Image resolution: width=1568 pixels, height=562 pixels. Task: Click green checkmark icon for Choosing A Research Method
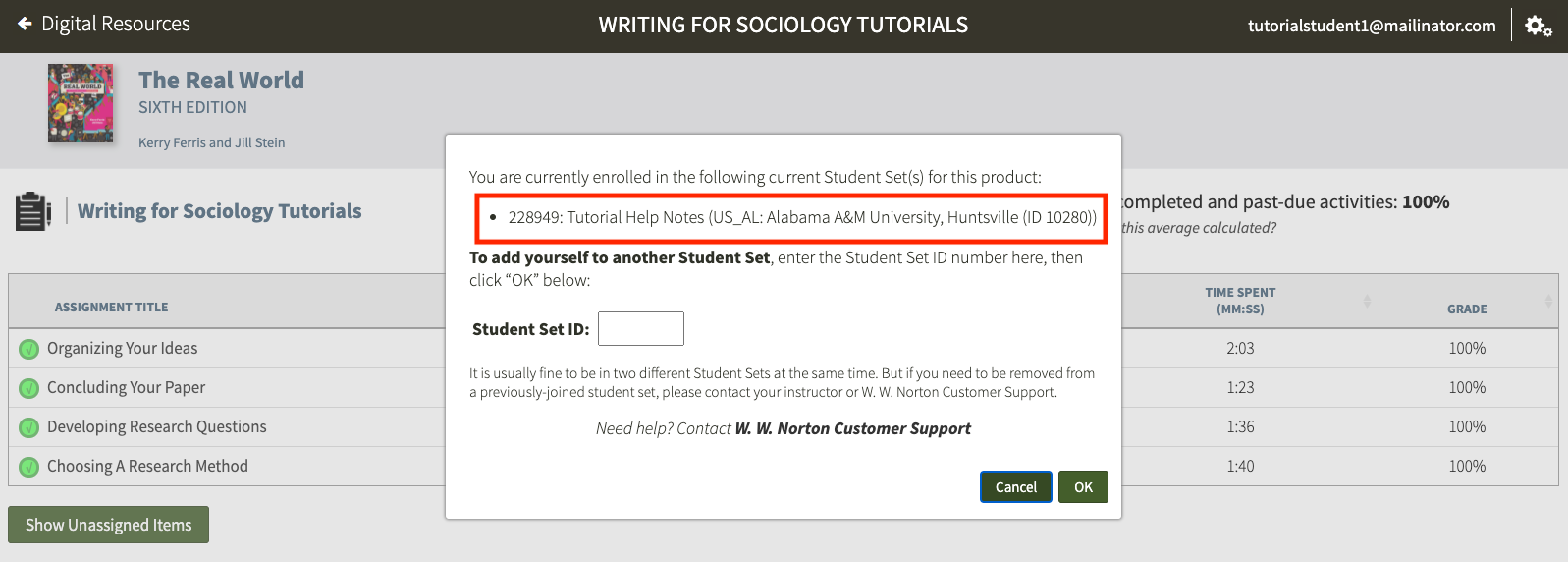point(29,467)
